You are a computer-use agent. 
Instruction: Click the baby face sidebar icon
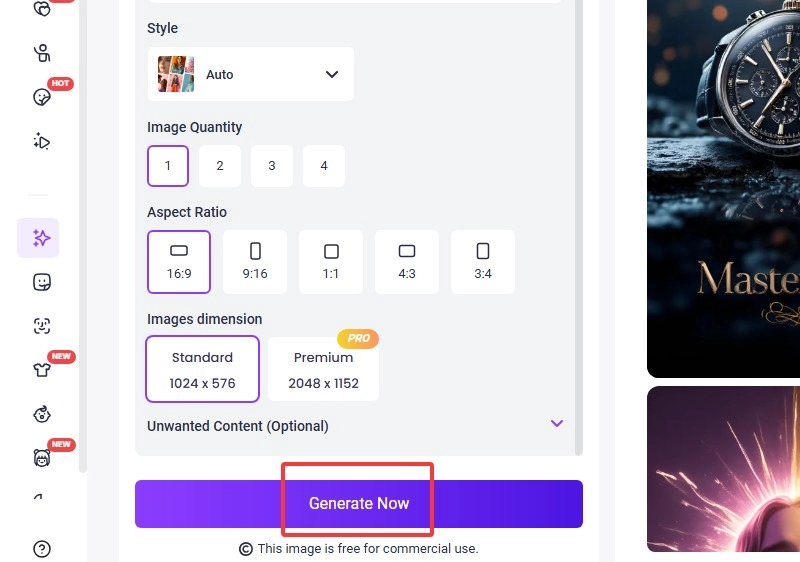click(41, 414)
